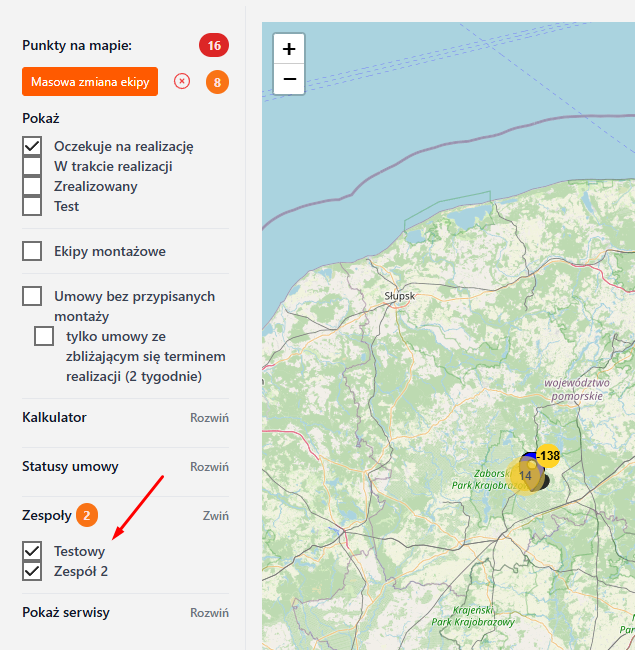
Task: Collapse the Zespoły section
Action: tap(217, 516)
